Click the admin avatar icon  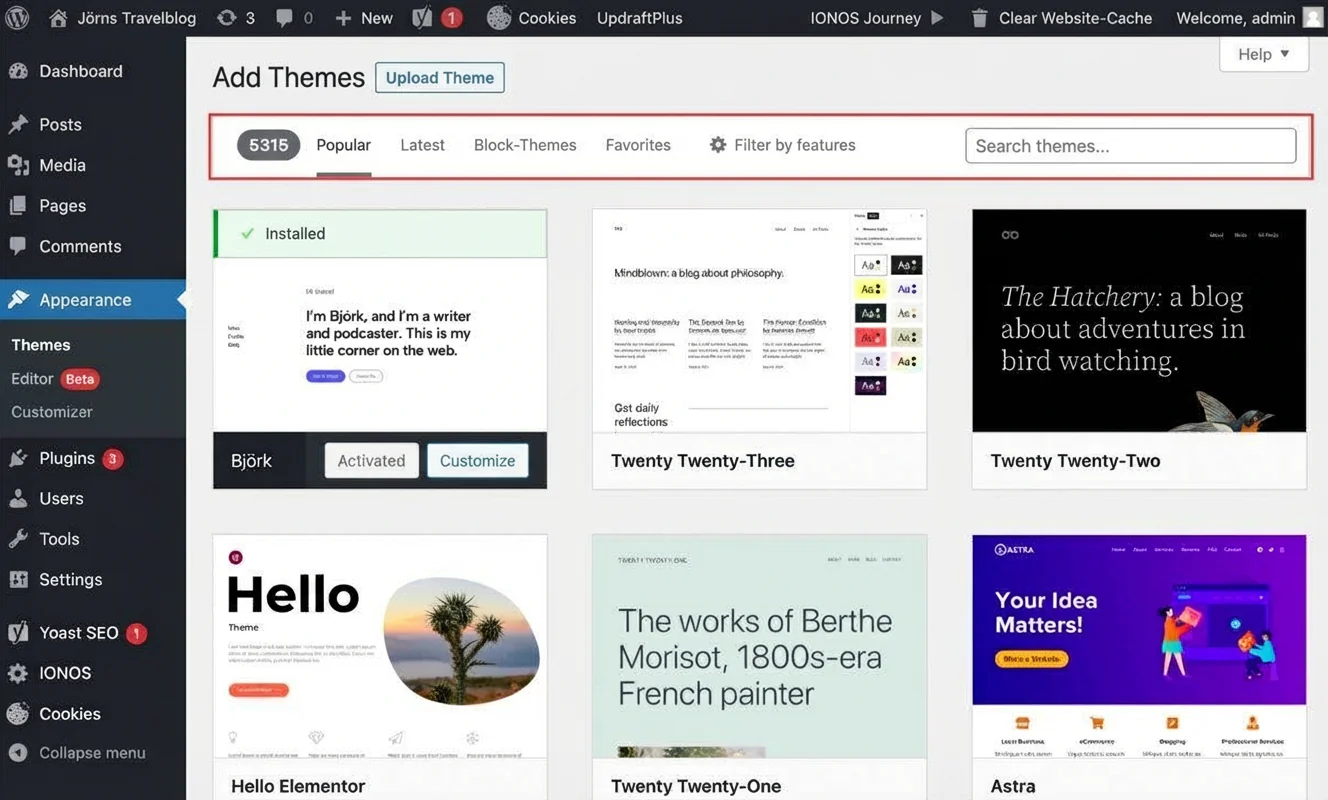point(1313,18)
